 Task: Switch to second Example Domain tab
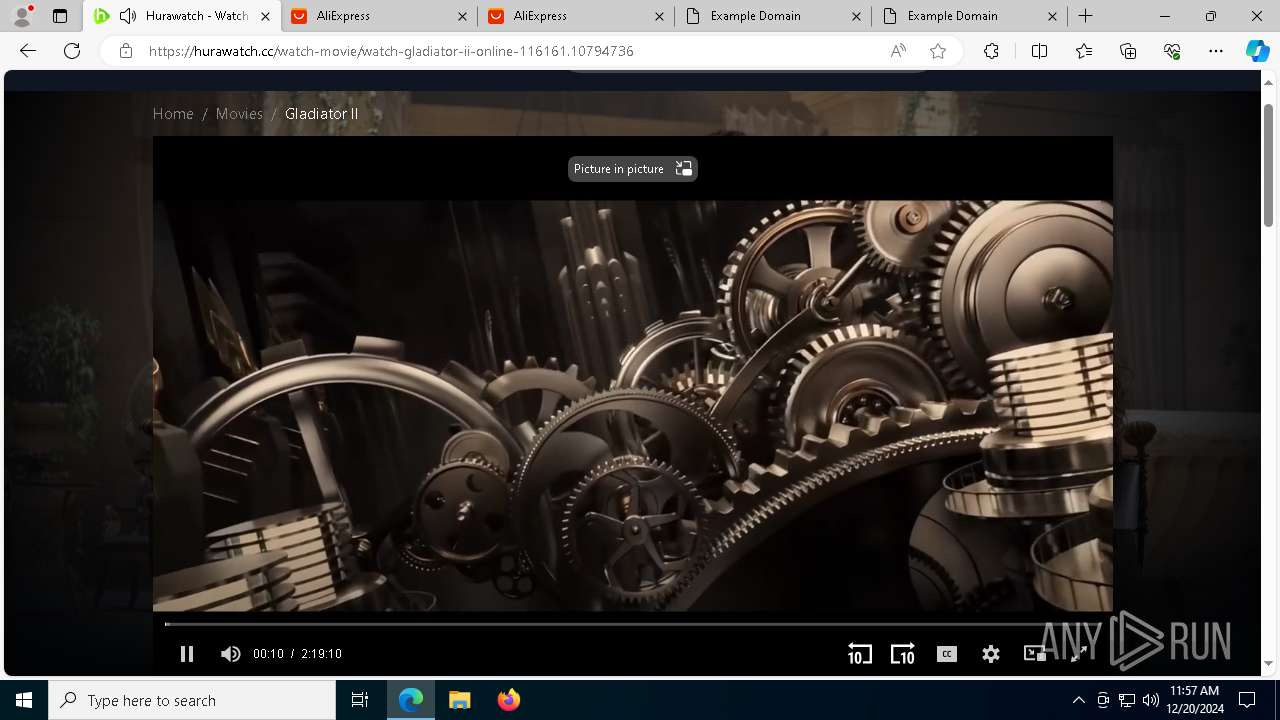click(969, 16)
